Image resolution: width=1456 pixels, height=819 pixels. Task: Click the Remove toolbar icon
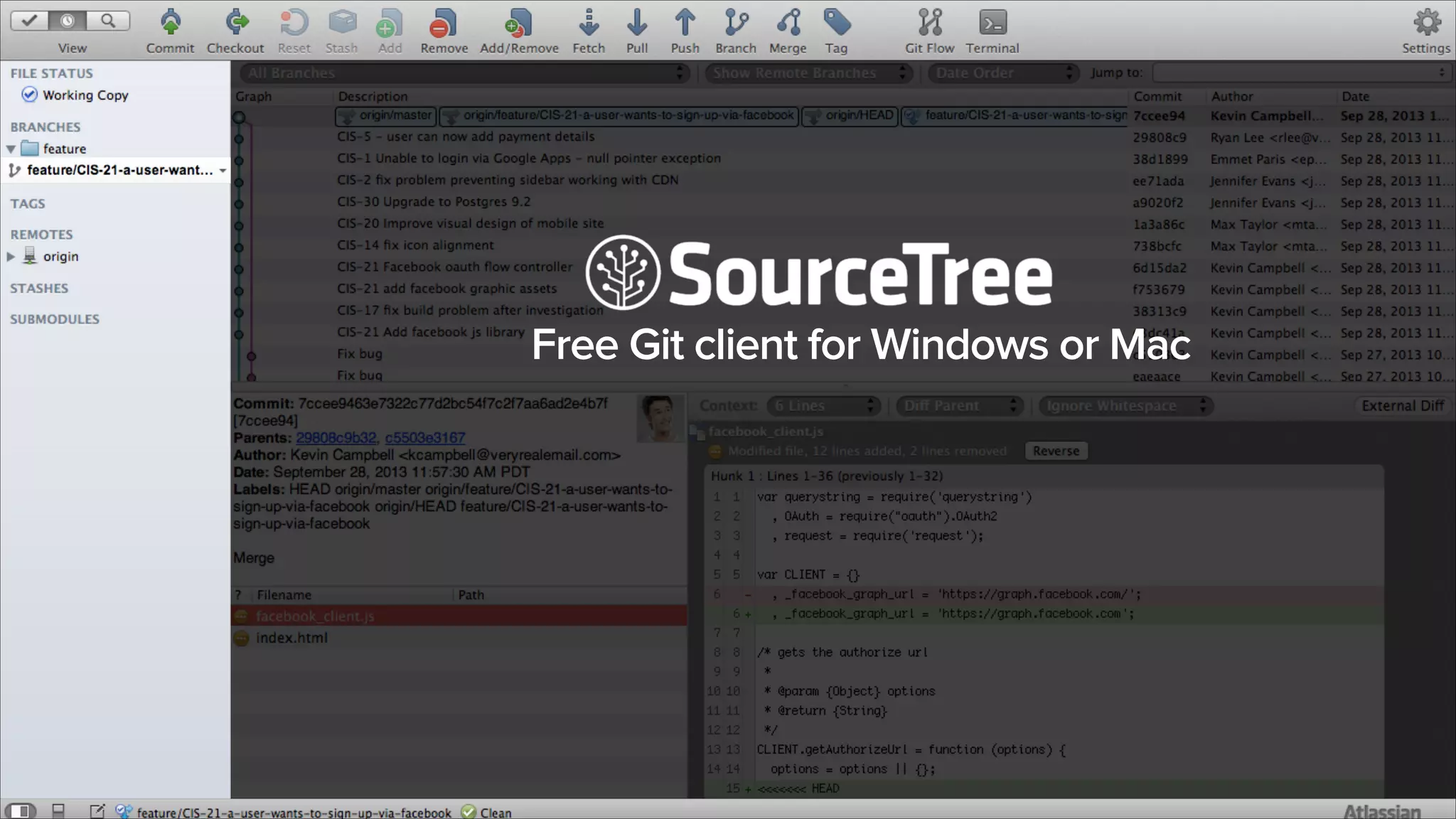[444, 23]
